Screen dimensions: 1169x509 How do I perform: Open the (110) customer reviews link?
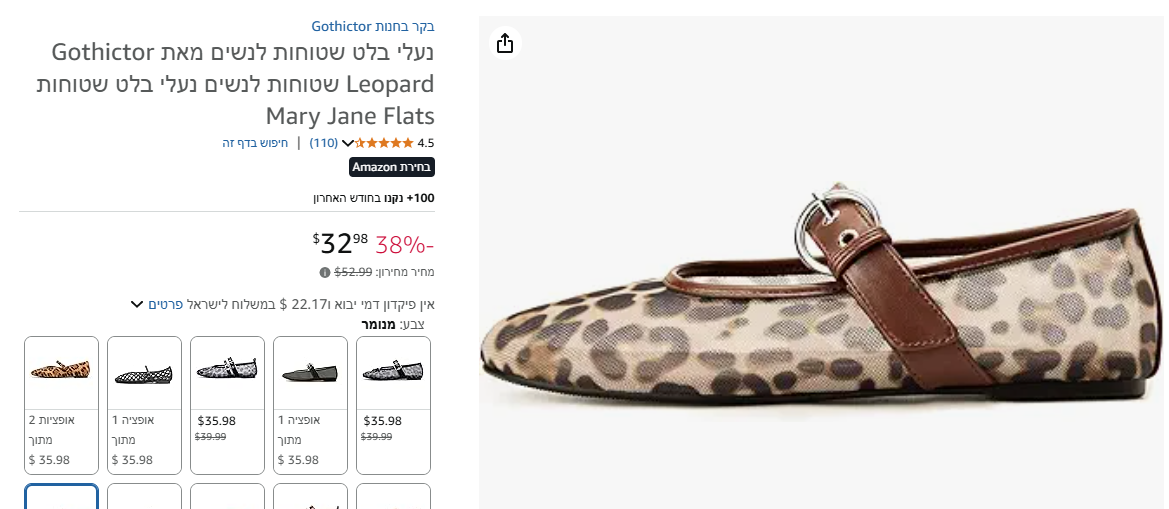(323, 143)
